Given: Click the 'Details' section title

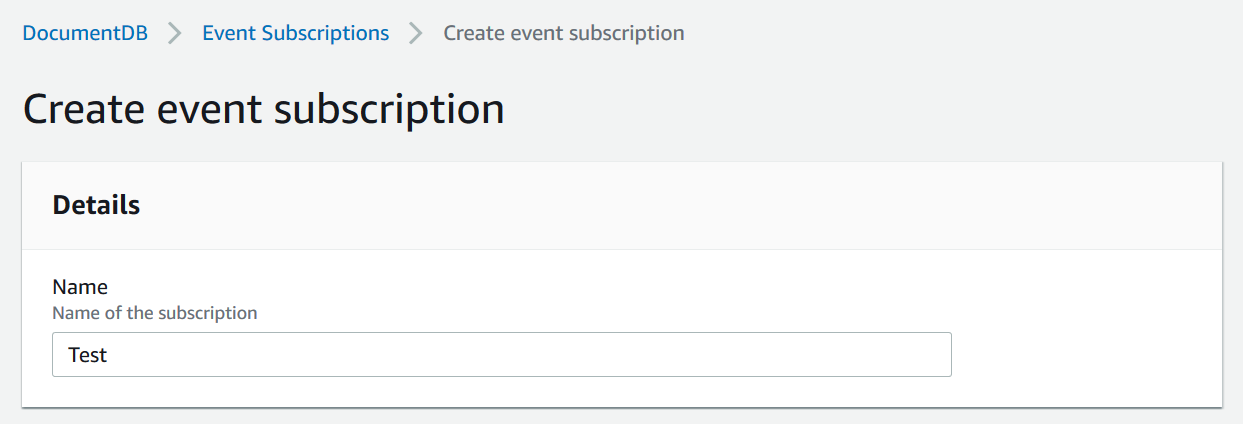Looking at the screenshot, I should [x=96, y=206].
